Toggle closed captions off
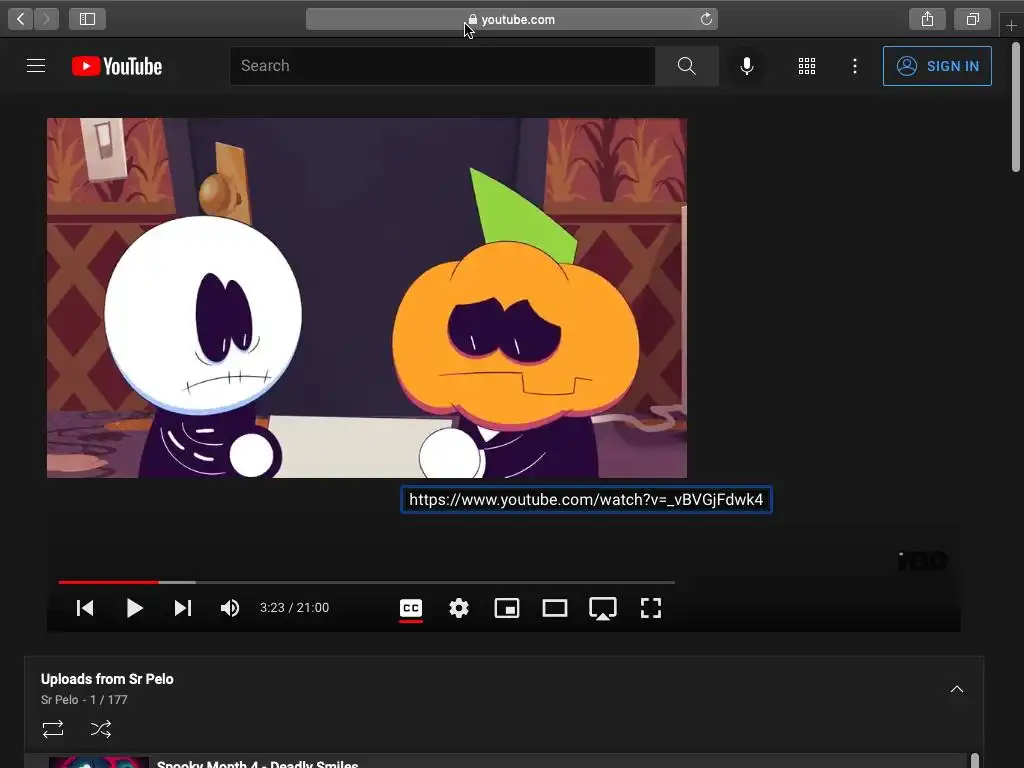The height and width of the screenshot is (768, 1024). pyautogui.click(x=411, y=609)
